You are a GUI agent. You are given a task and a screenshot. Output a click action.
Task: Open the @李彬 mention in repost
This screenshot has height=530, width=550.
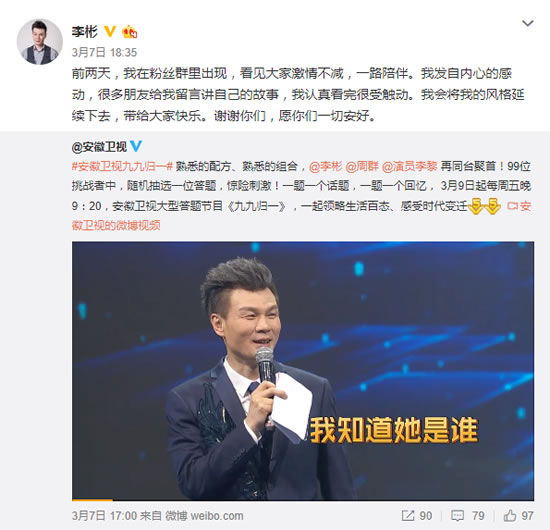pyautogui.click(x=325, y=166)
